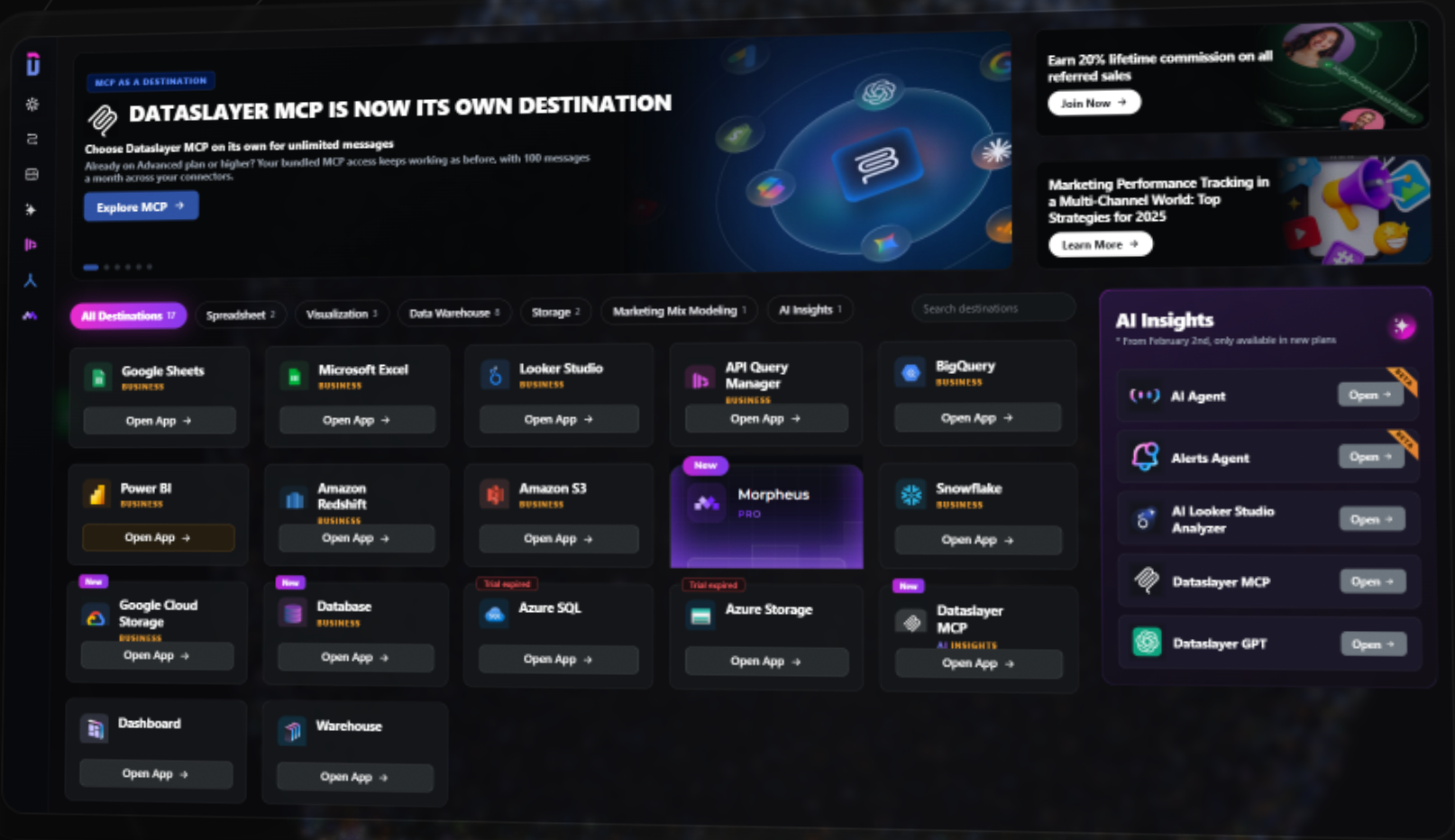The width and height of the screenshot is (1455, 840).
Task: Open App for Snowflake
Action: point(978,539)
